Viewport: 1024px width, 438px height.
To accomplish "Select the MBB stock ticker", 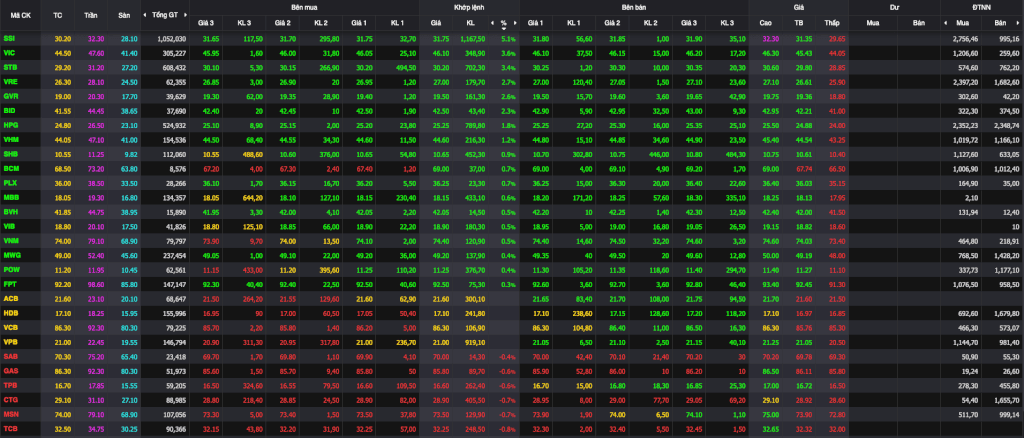I will tap(10, 197).
